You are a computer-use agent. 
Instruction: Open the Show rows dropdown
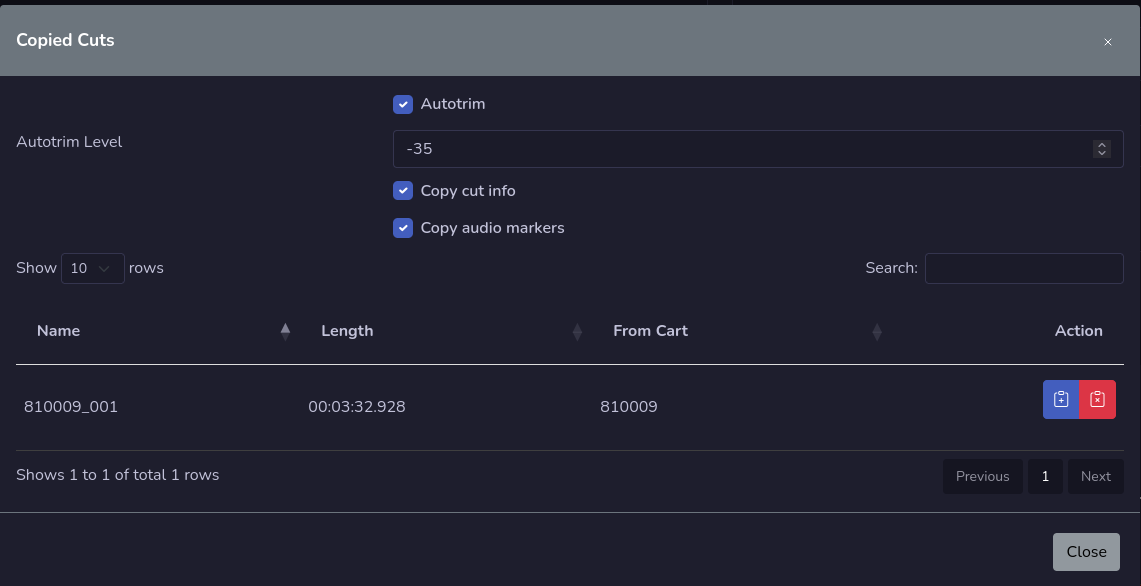[x=92, y=267]
